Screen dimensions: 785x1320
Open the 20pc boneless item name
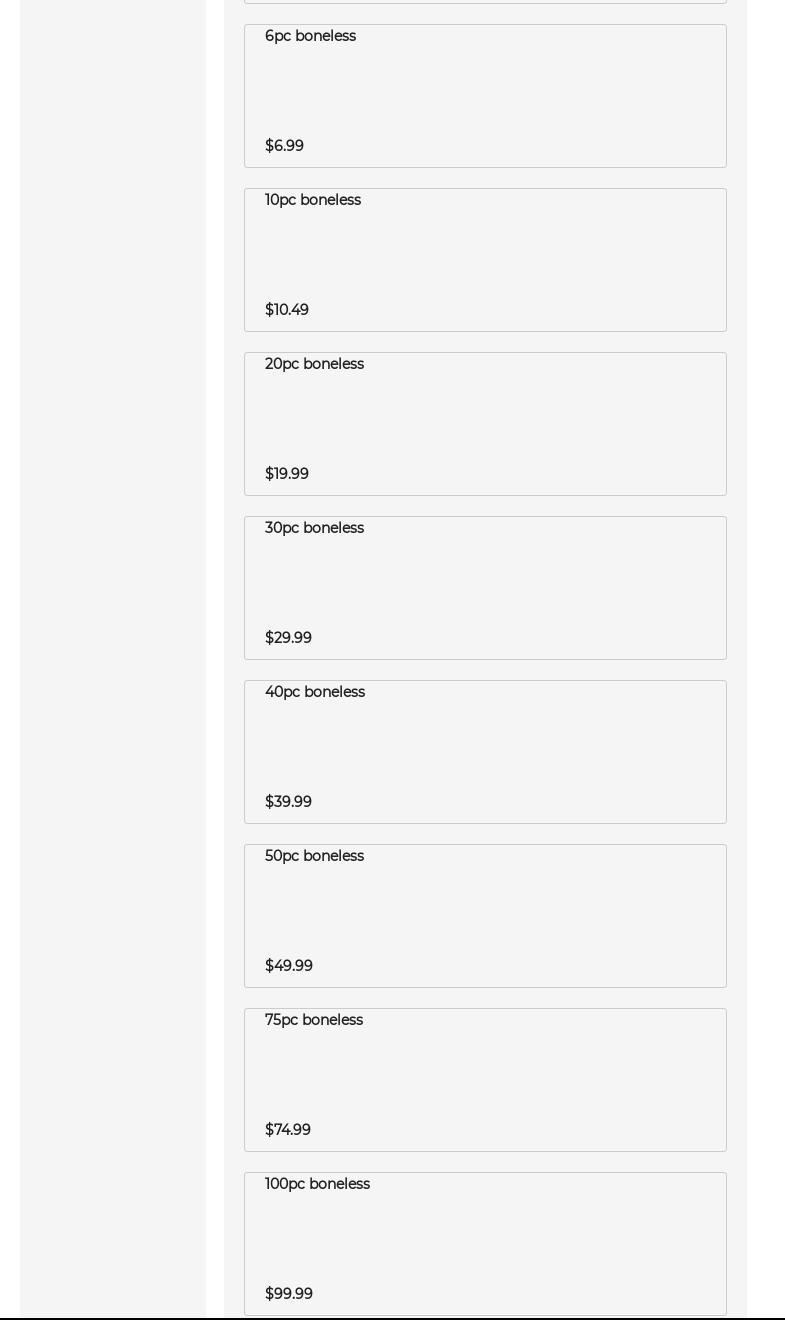[x=314, y=364]
